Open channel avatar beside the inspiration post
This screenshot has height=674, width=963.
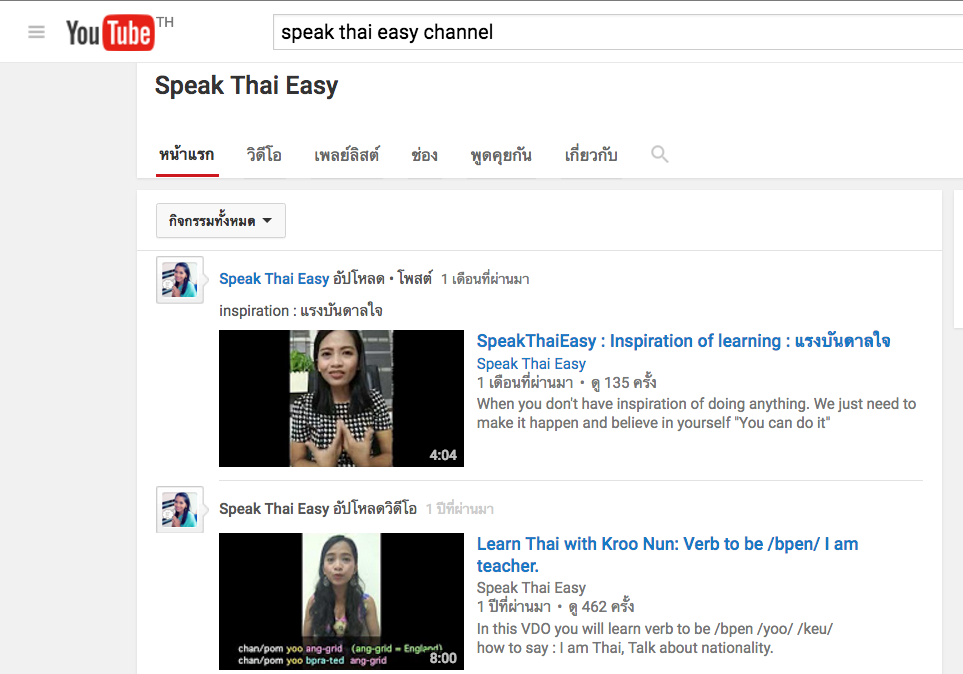[180, 280]
